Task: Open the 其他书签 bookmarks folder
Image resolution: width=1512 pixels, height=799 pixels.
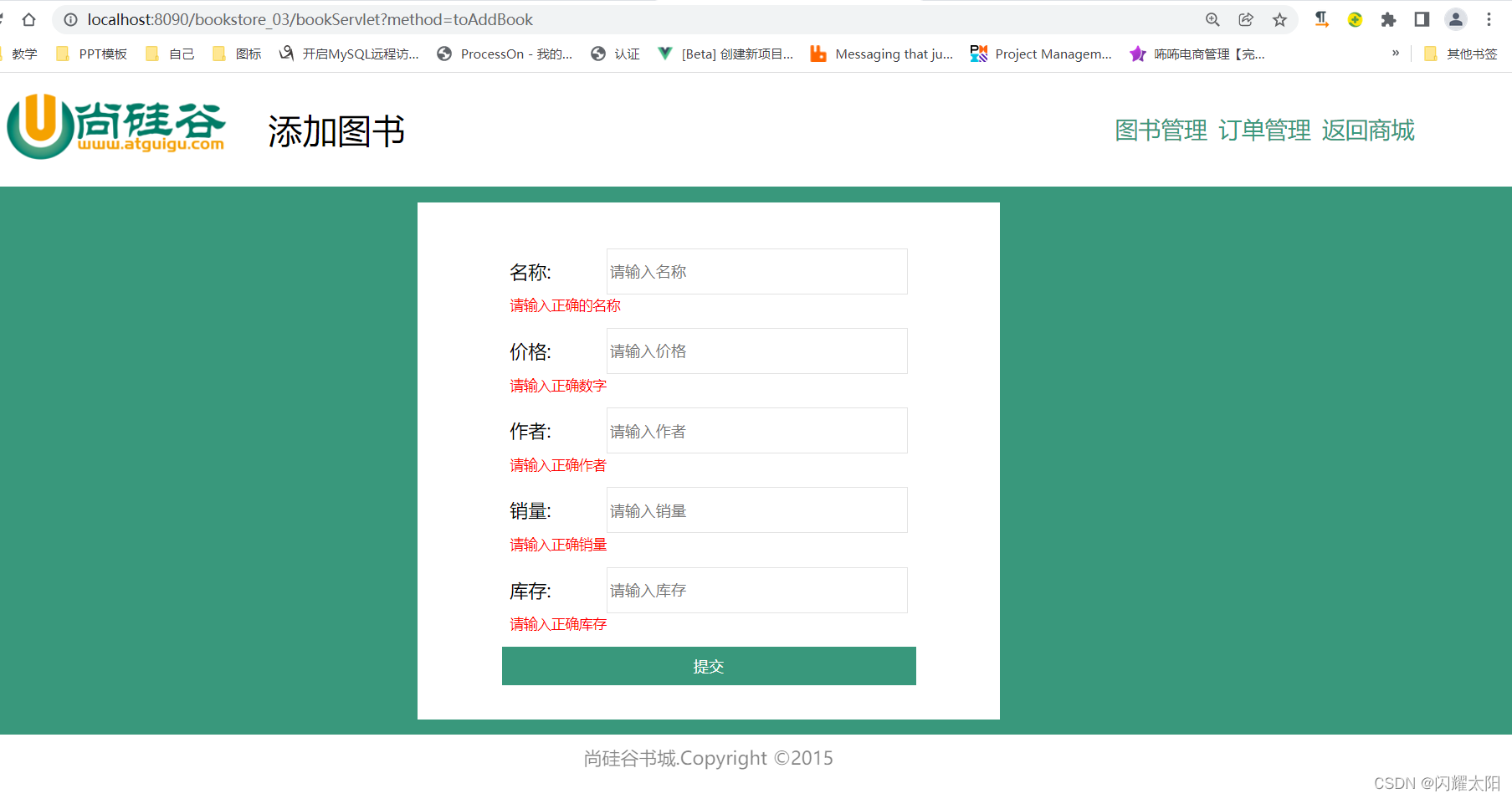Action: coord(1467,53)
